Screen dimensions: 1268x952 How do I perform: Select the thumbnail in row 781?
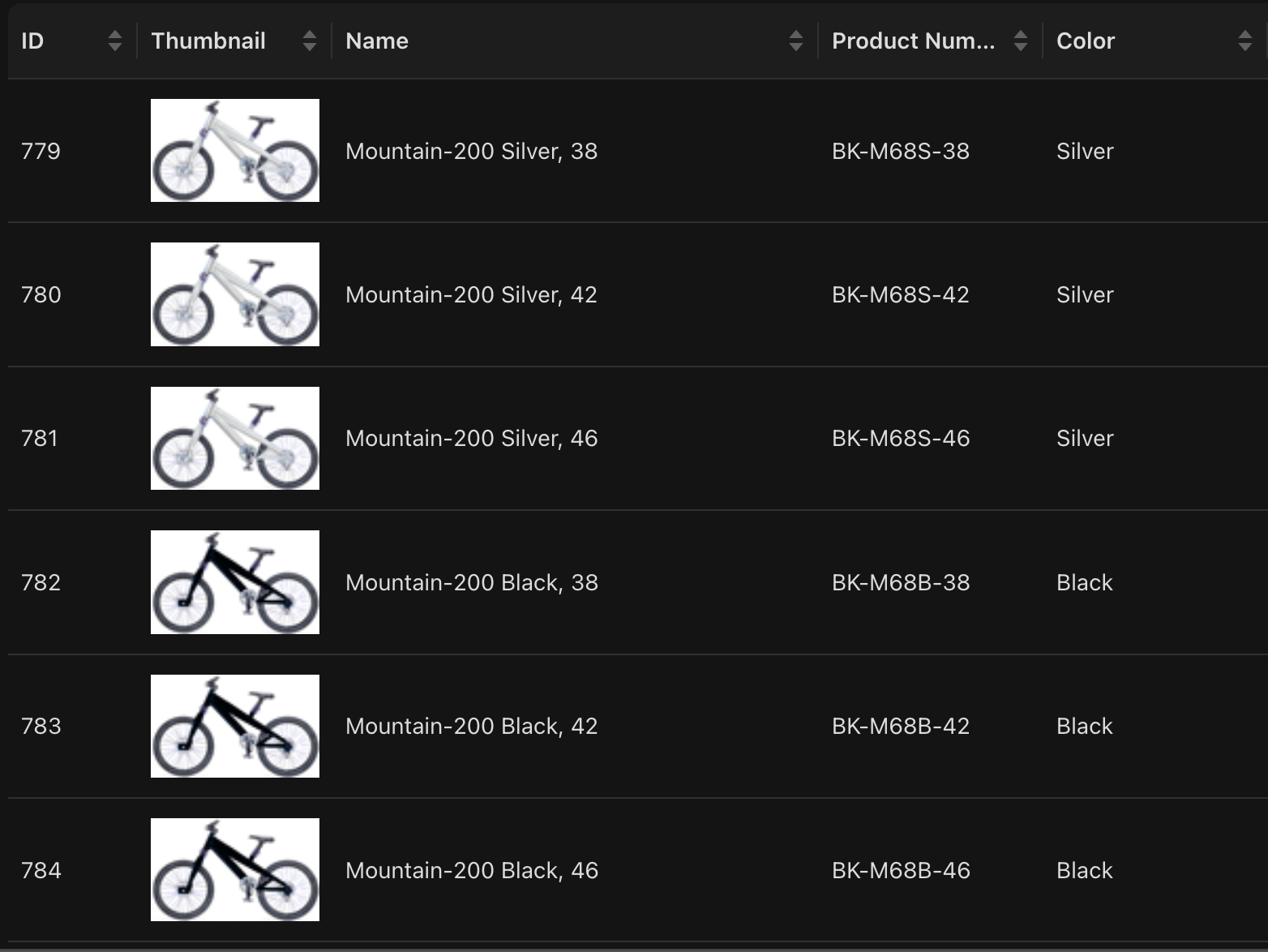[x=235, y=438]
